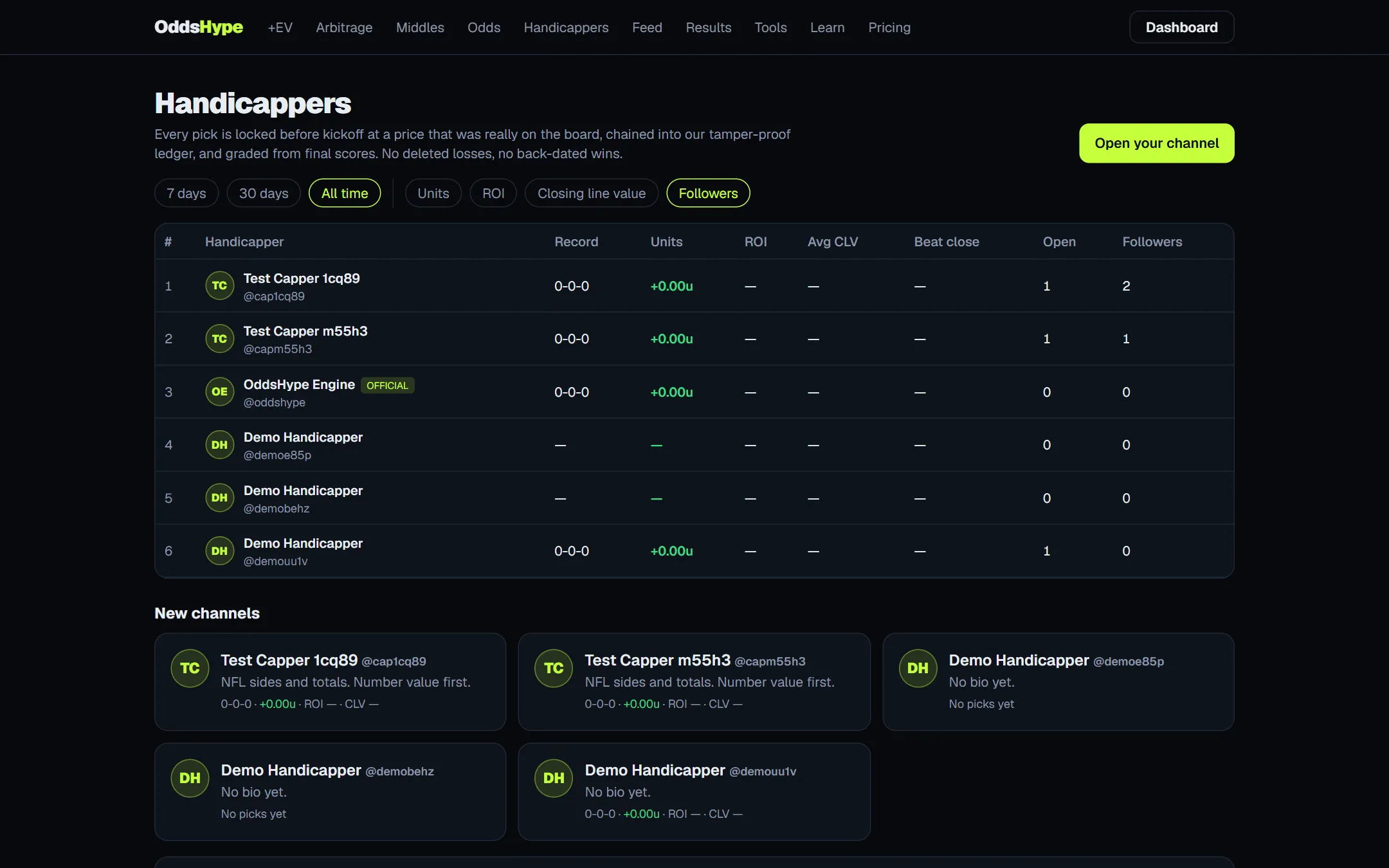1389x868 pixels.
Task: Click the Avg CLV column header
Action: click(833, 242)
